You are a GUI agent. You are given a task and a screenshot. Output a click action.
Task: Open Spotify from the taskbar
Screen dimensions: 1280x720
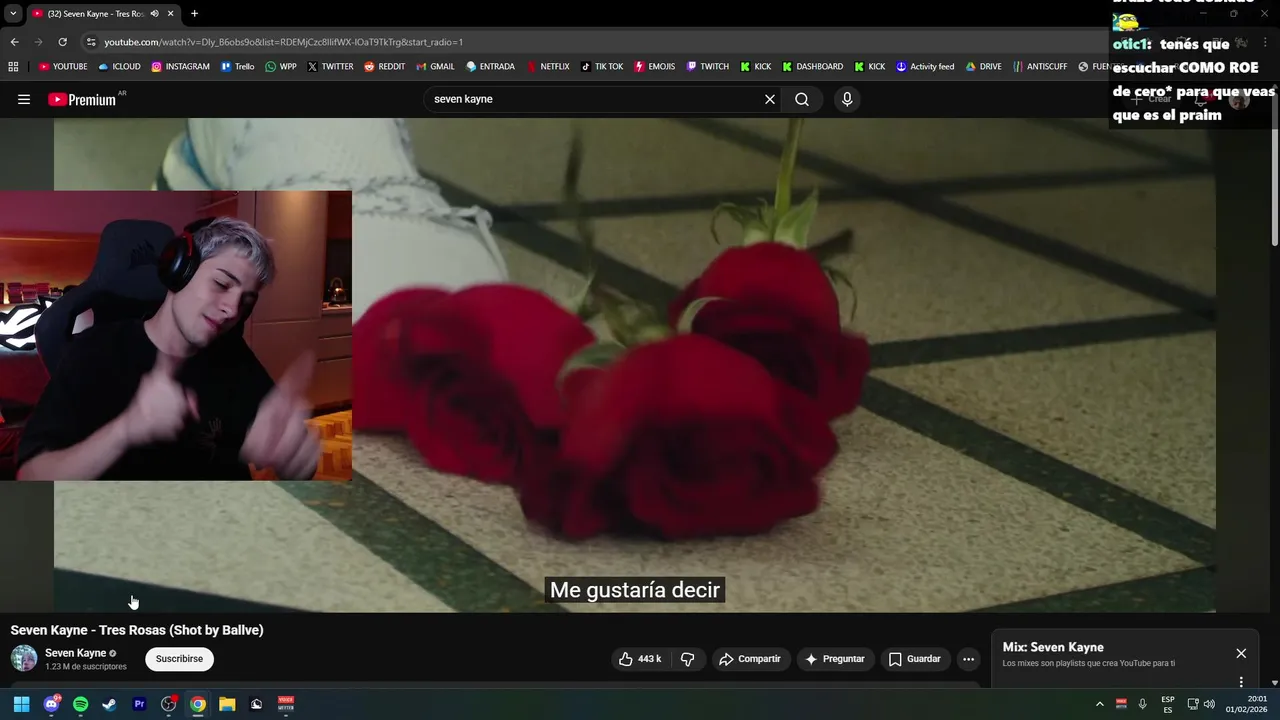[81, 704]
